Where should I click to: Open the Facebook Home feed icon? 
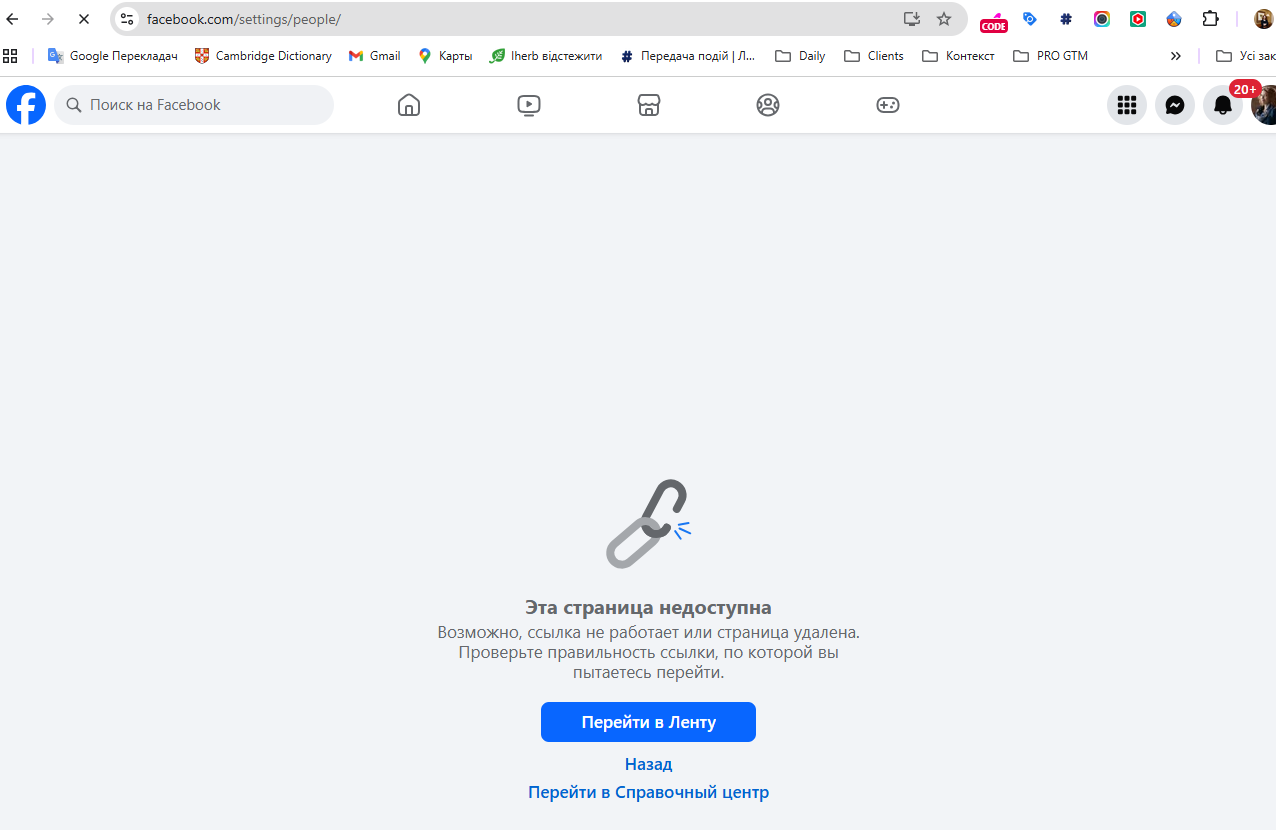coord(409,105)
